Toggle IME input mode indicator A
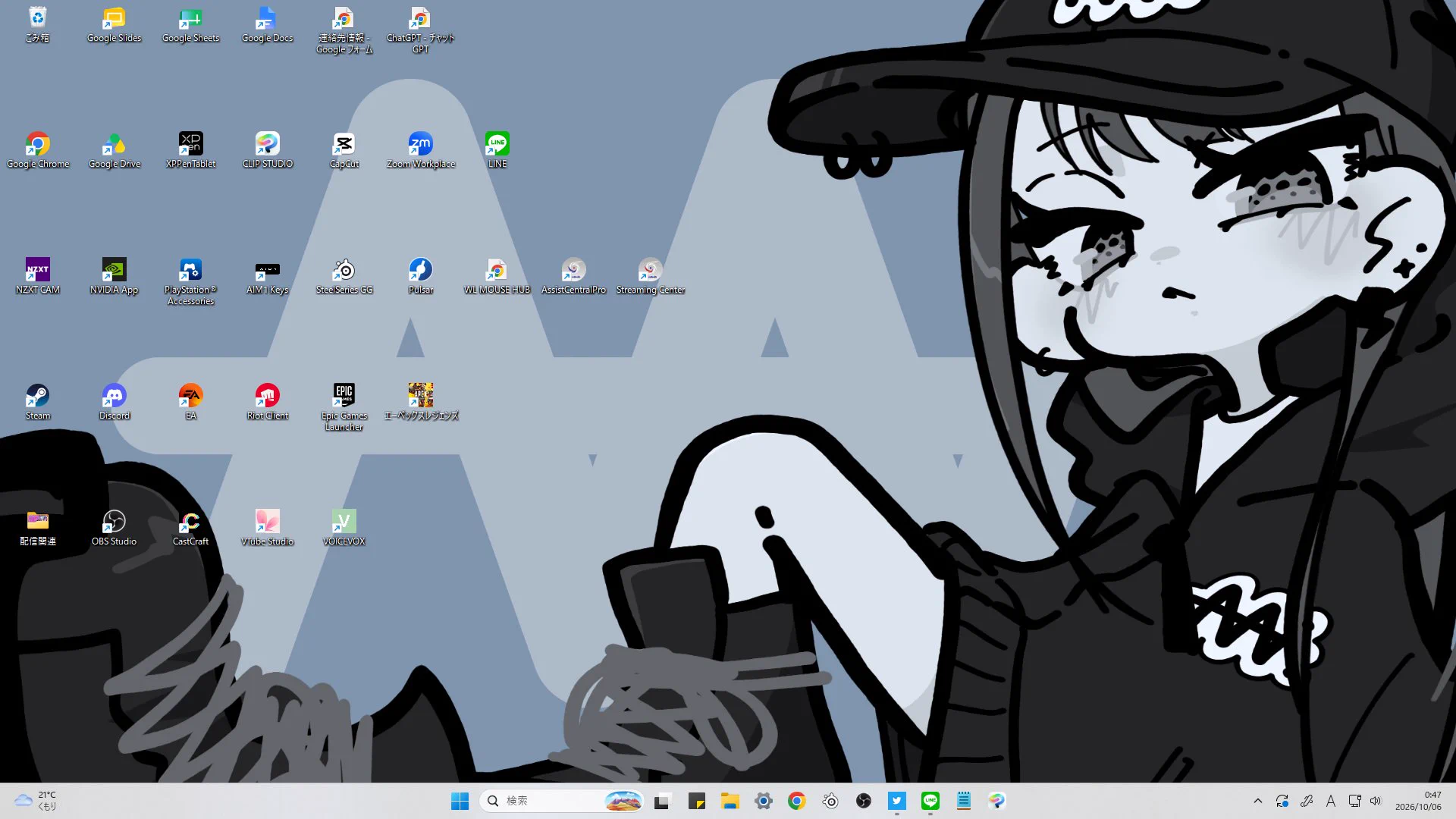This screenshot has height=819, width=1456. click(x=1331, y=801)
